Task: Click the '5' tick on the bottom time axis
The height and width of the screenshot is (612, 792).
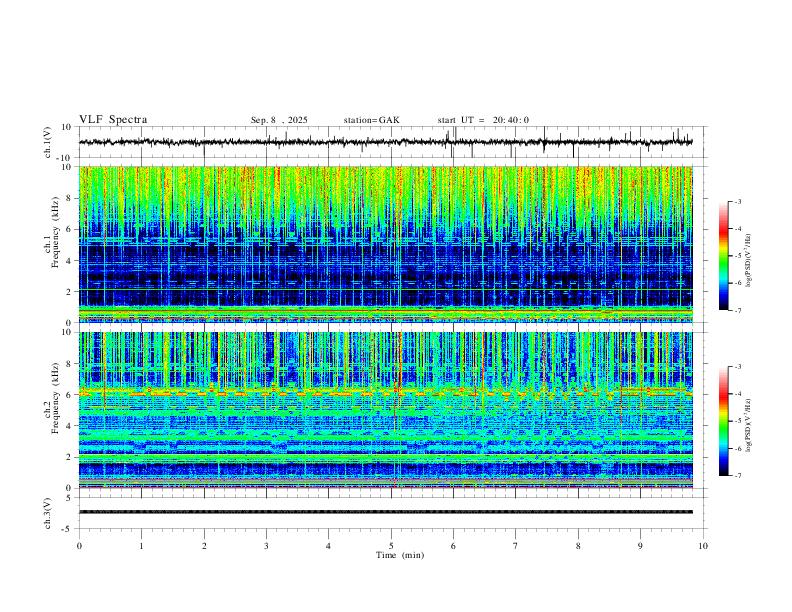Action: 391,546
